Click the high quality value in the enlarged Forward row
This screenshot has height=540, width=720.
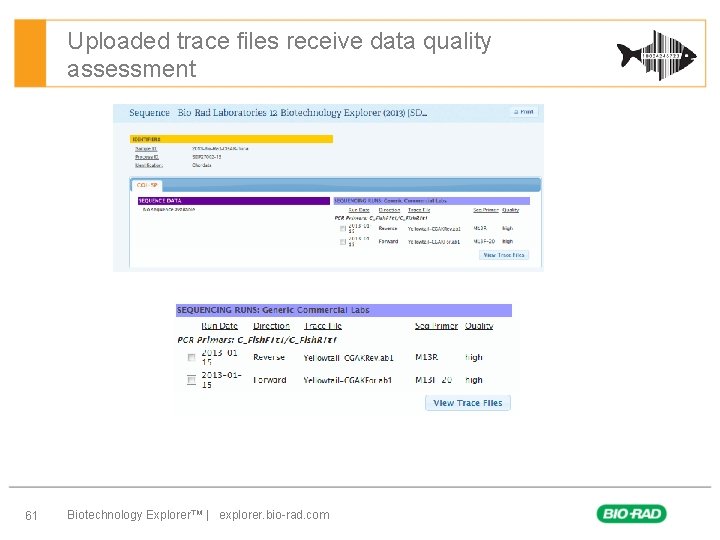pos(474,380)
